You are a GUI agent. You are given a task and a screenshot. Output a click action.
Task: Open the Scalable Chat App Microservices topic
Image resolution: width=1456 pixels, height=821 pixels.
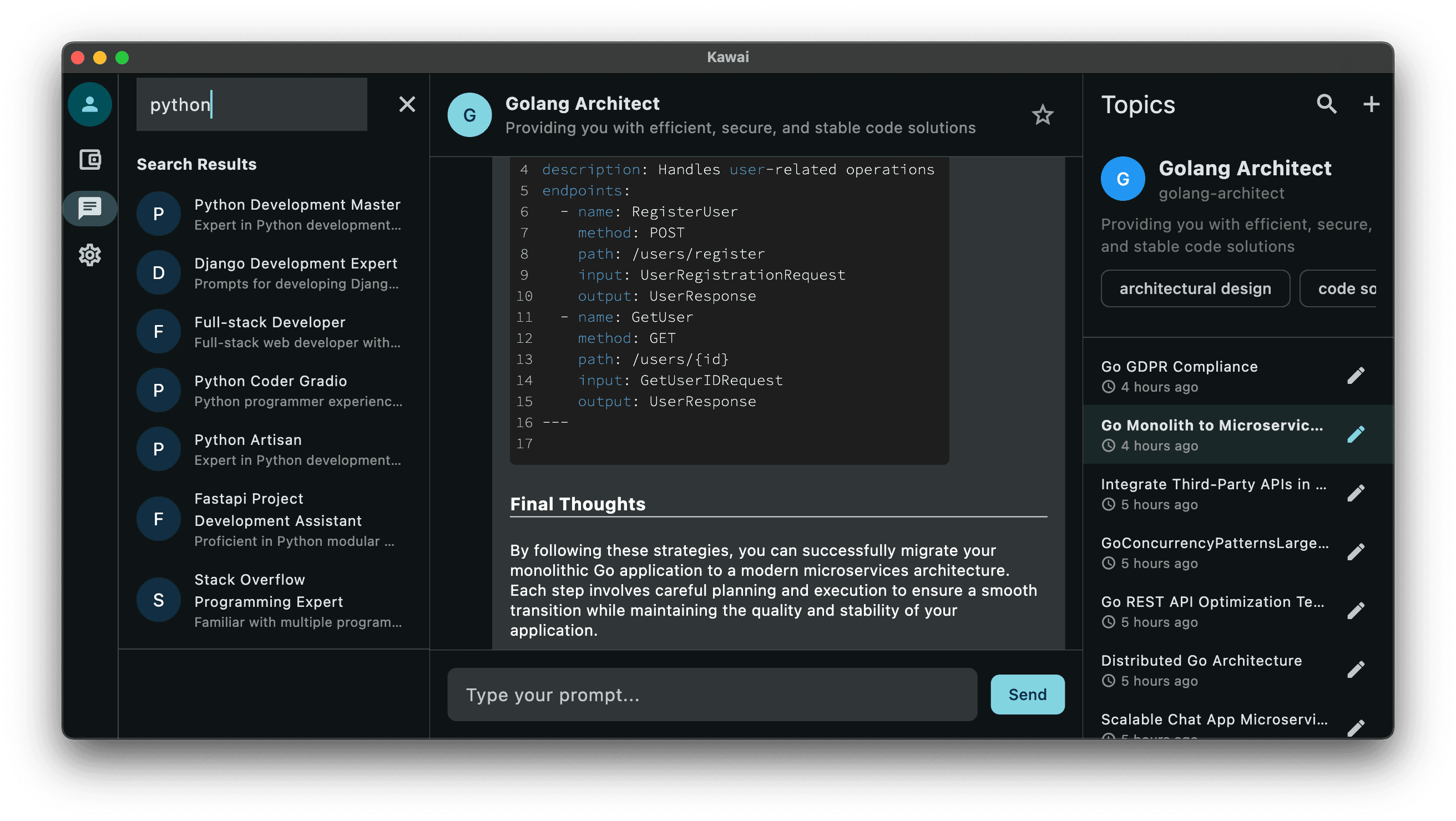click(1237, 719)
